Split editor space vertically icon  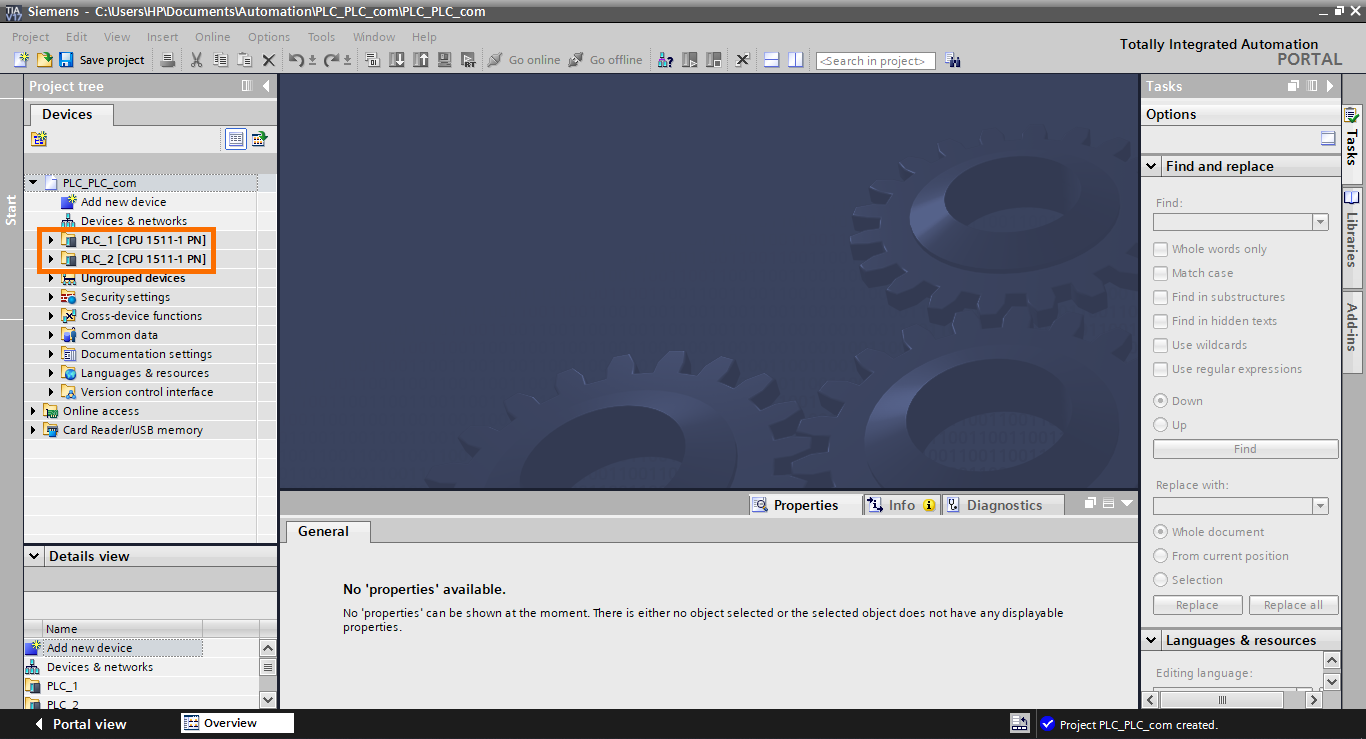pos(795,60)
